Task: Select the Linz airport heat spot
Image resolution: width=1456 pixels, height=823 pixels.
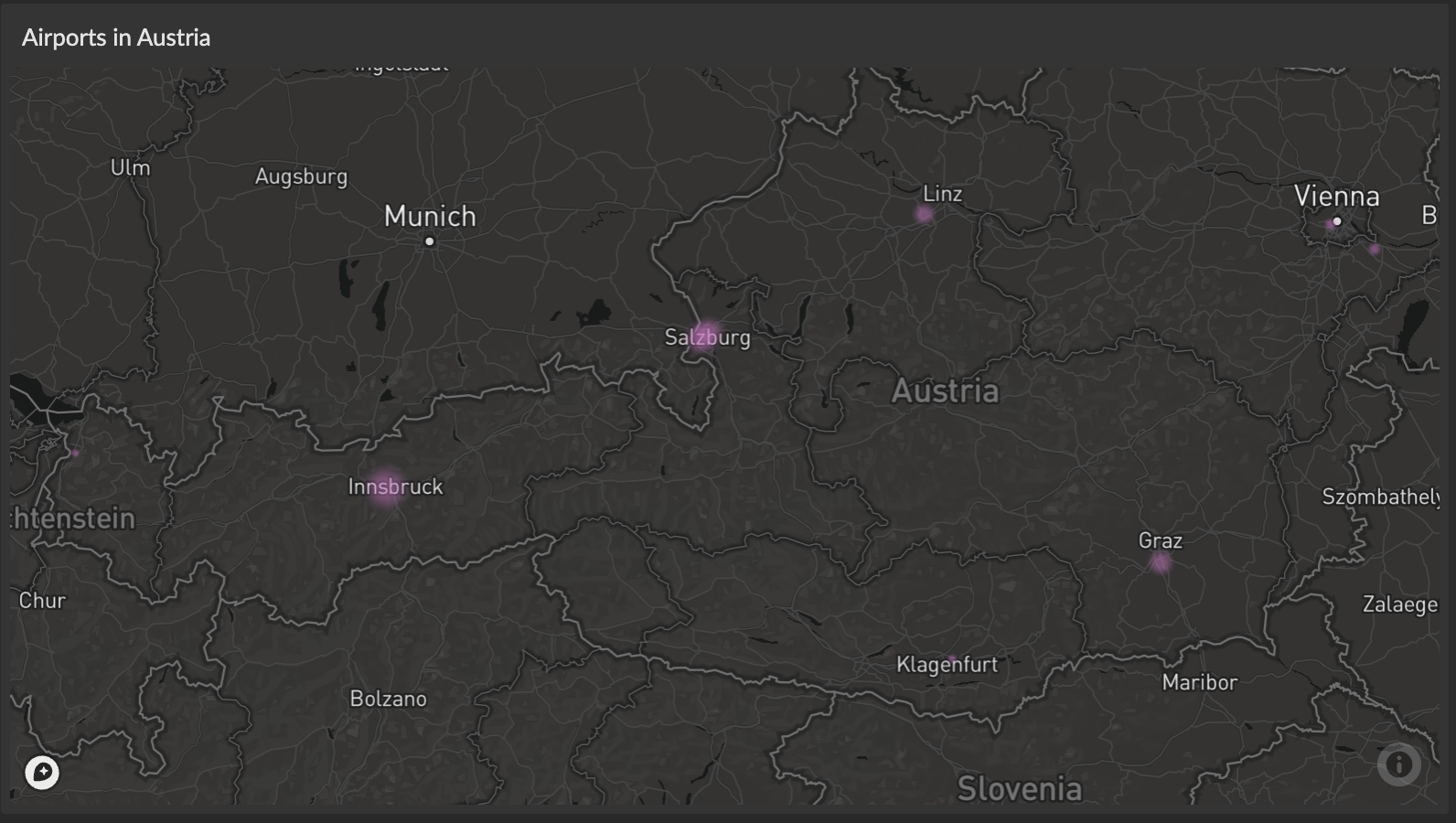Action: coord(924,215)
